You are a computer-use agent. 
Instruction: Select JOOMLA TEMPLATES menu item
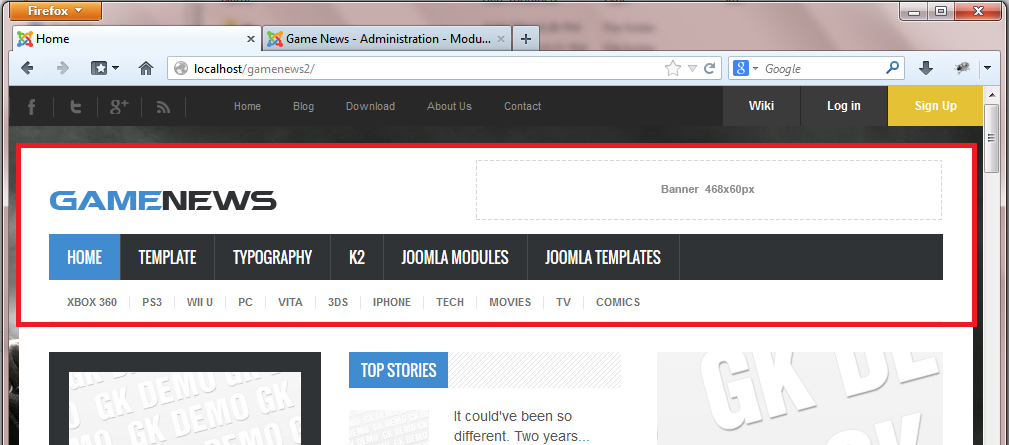tap(603, 257)
